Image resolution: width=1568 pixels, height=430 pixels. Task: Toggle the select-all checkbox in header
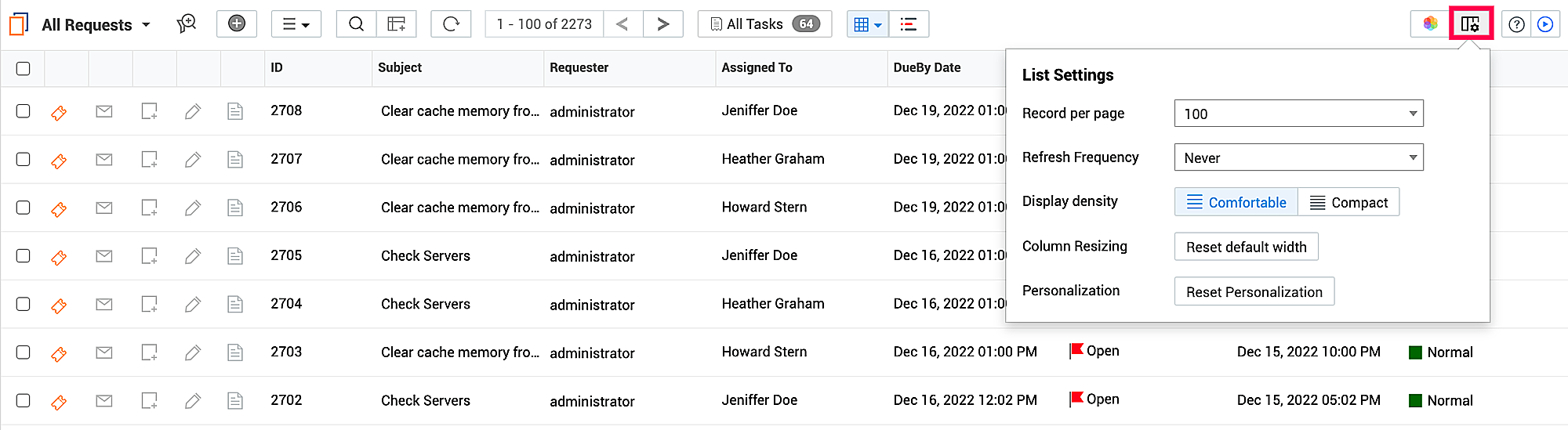pos(24,68)
